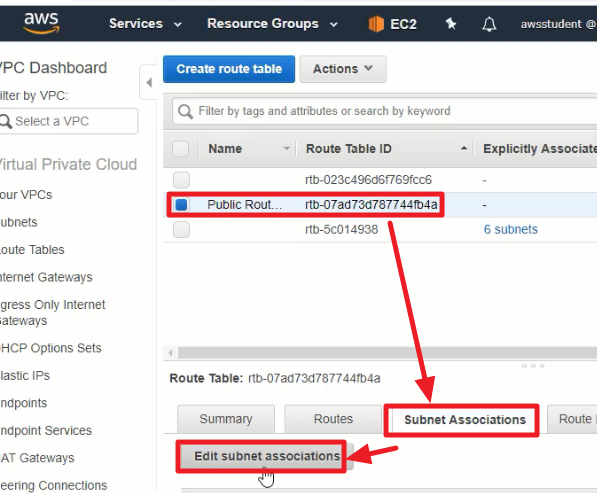Open DHCP Options Sets in sidebar
Image resolution: width=597 pixels, height=493 pixels.
(50, 348)
